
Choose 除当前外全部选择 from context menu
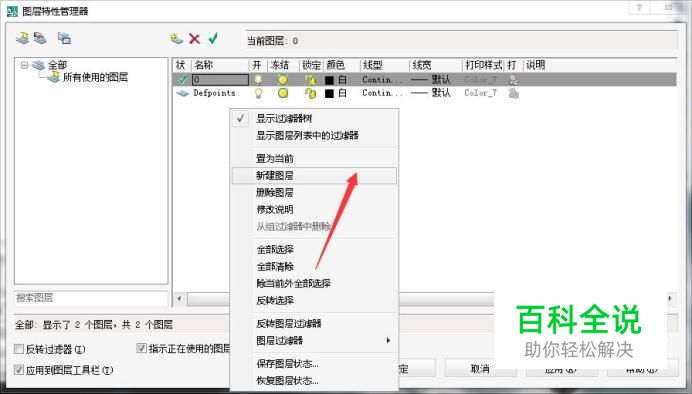[x=314, y=283]
